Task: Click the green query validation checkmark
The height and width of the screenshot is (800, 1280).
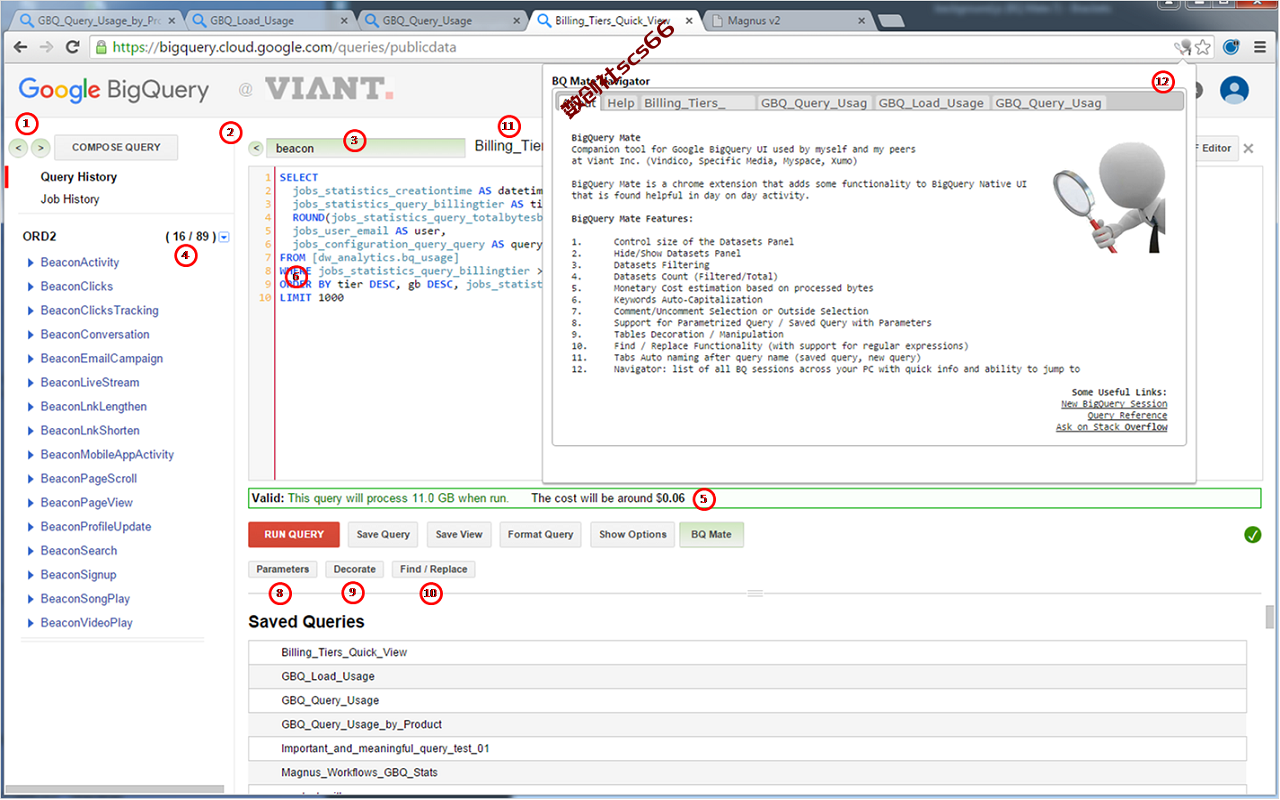Action: [1253, 535]
